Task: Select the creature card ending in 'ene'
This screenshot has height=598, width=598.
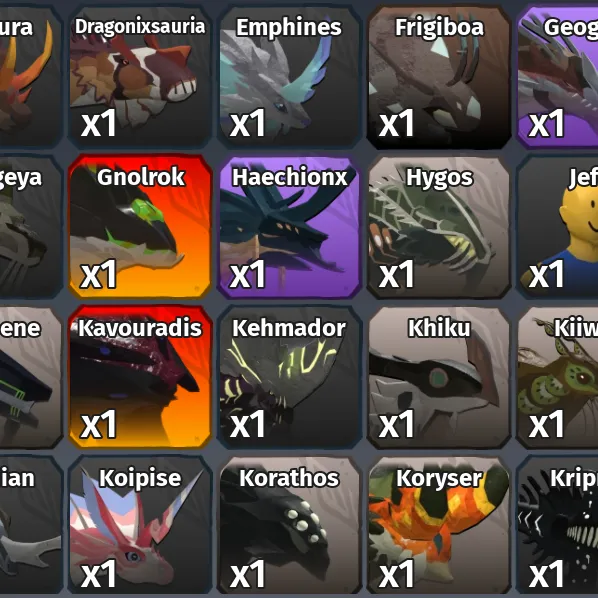Action: (x=31, y=376)
